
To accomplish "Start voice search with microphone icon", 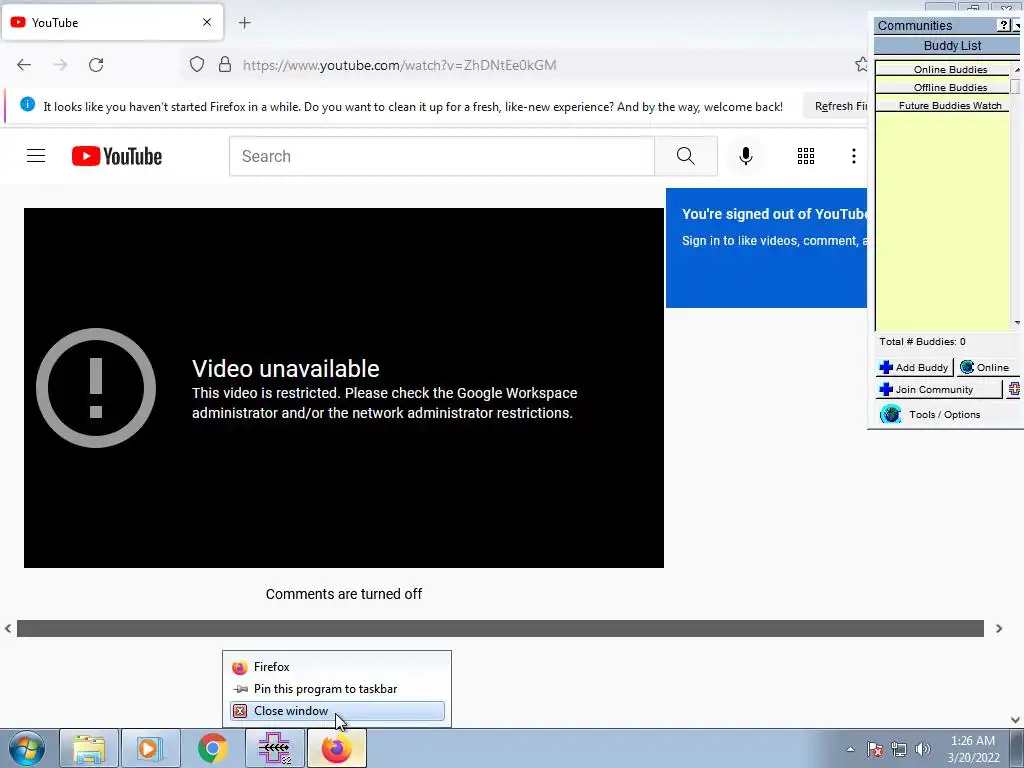I will click(746, 156).
